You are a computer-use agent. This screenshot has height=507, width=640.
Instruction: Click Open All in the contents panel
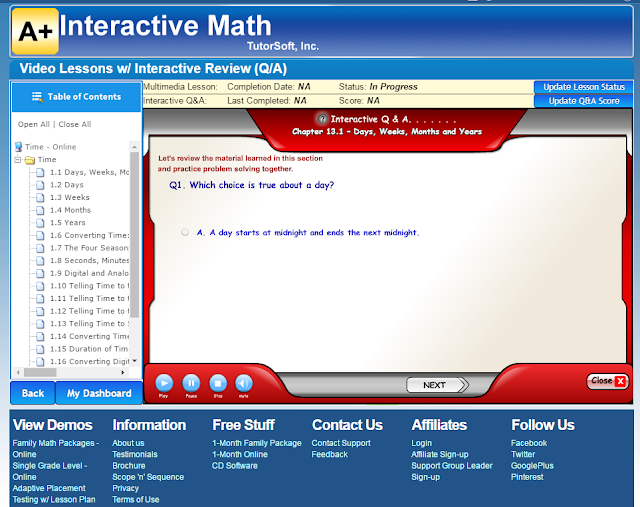coord(34,125)
